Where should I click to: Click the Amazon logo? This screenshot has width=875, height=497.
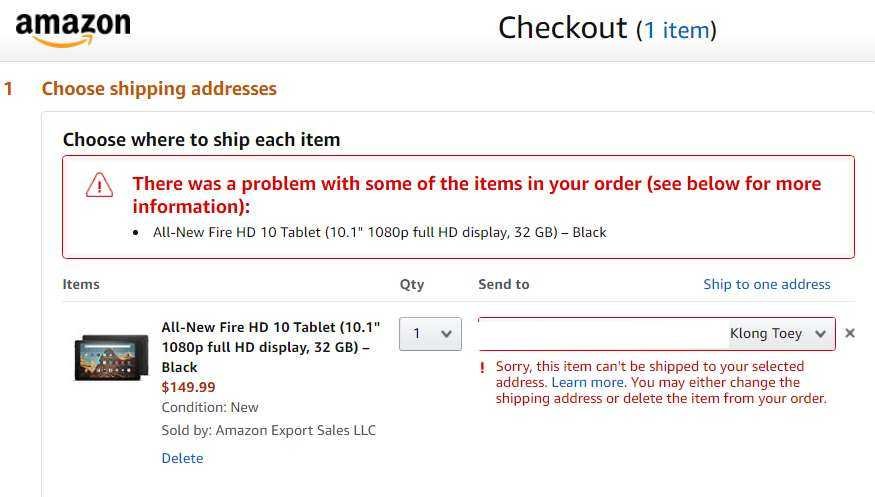pos(73,29)
